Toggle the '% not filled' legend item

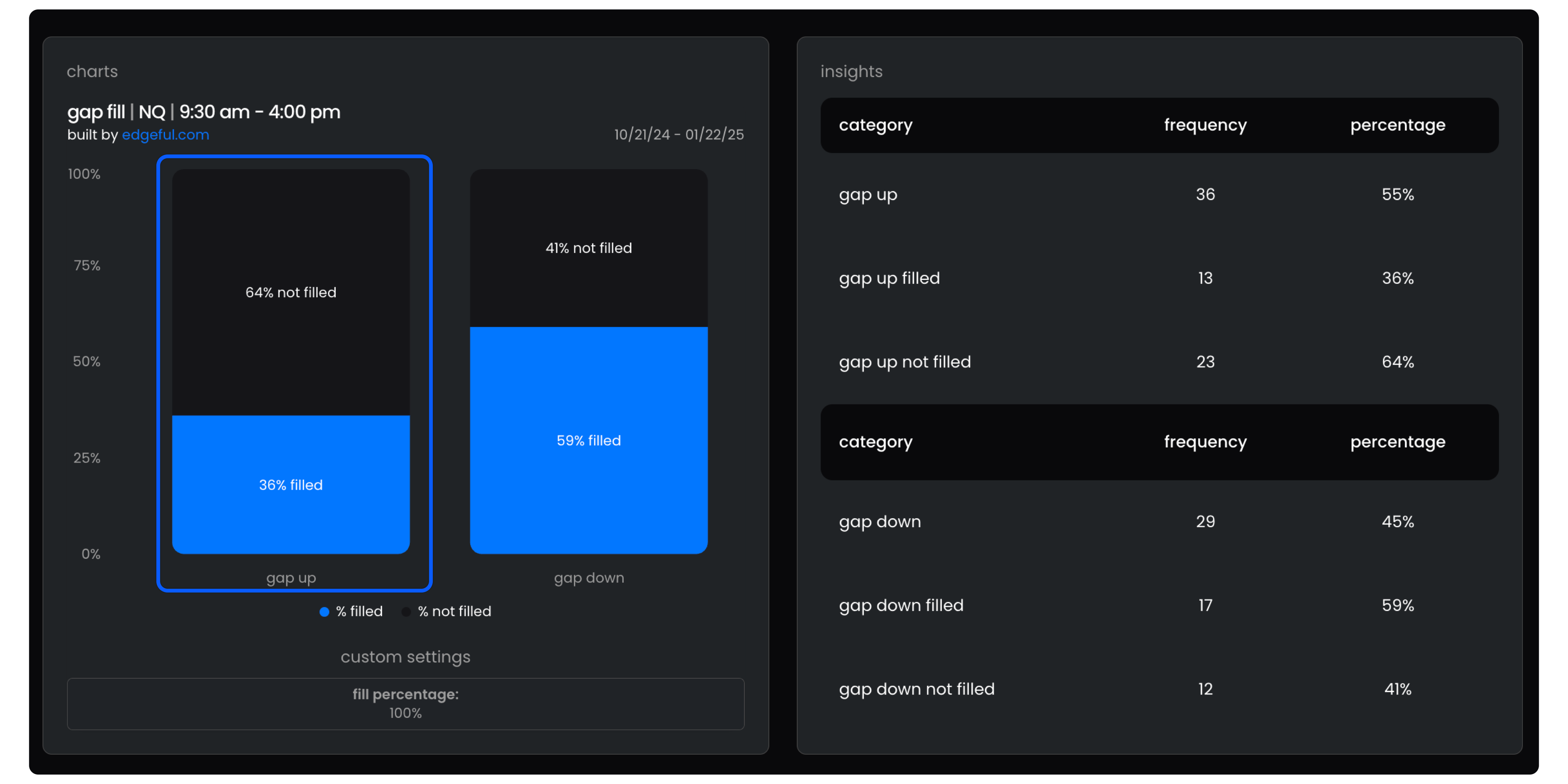click(454, 611)
